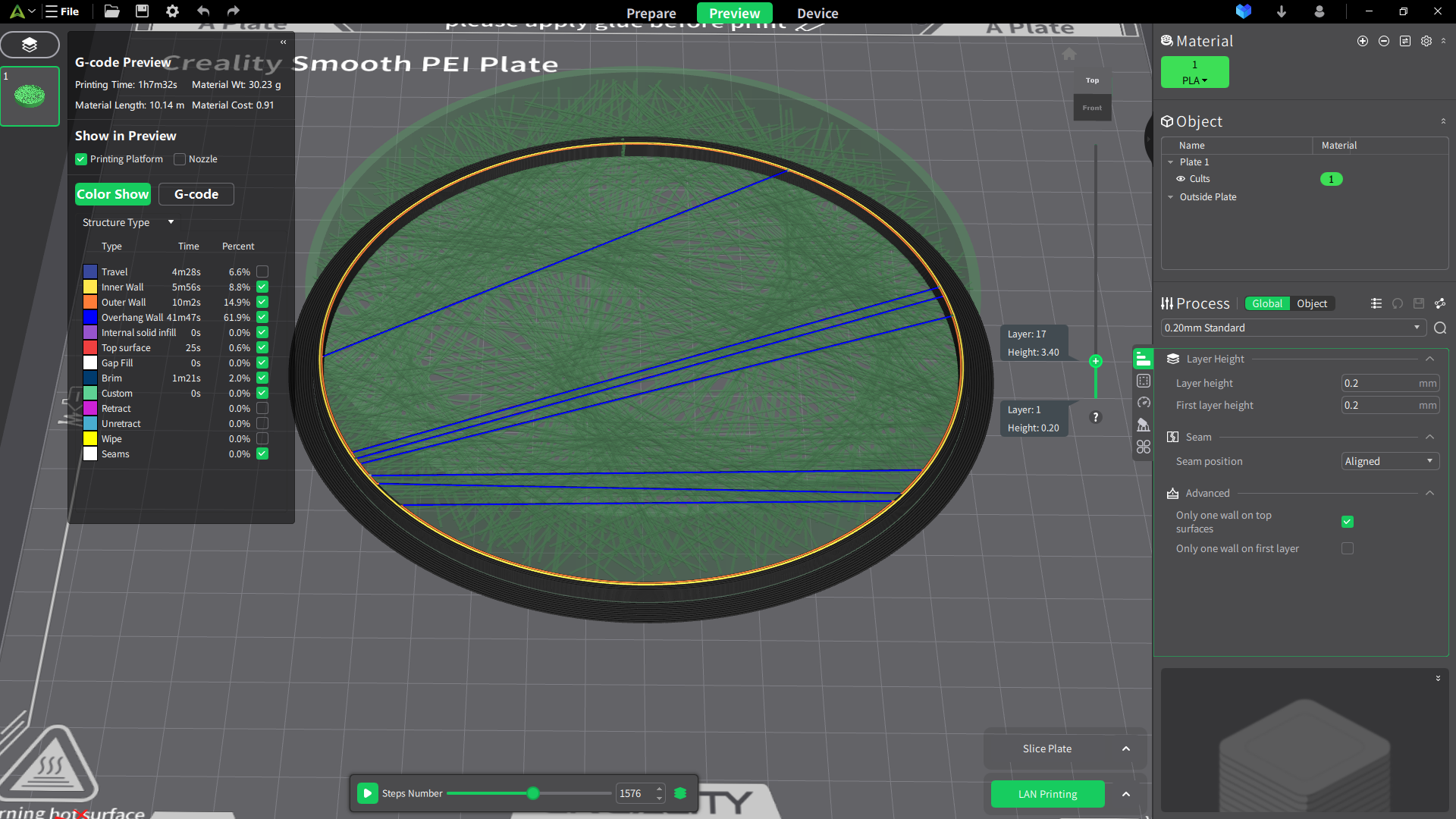This screenshot has width=1456, height=819.
Task: Collapse the Plate 1 tree node
Action: tap(1171, 162)
